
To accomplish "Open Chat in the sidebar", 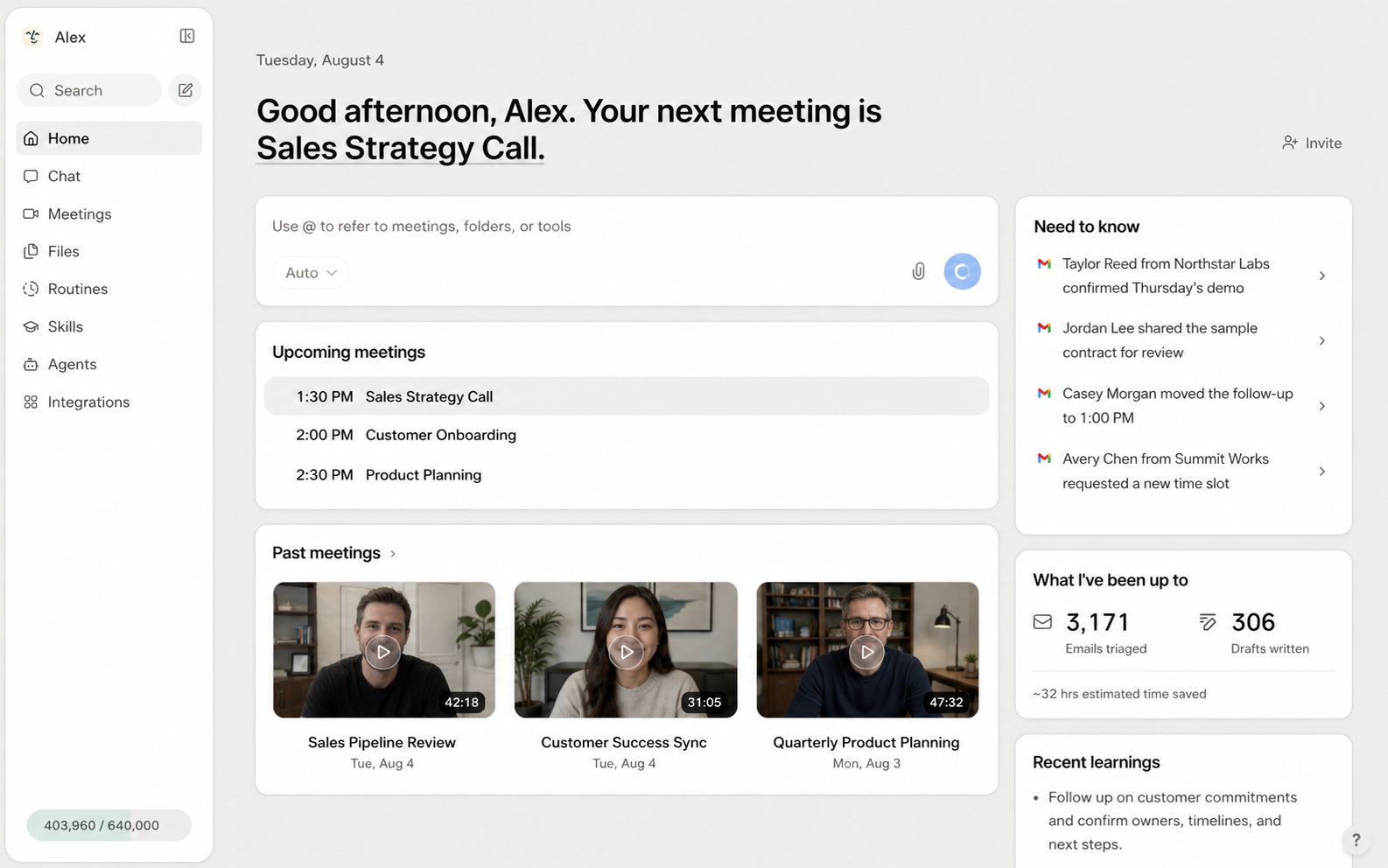I will click(x=109, y=176).
